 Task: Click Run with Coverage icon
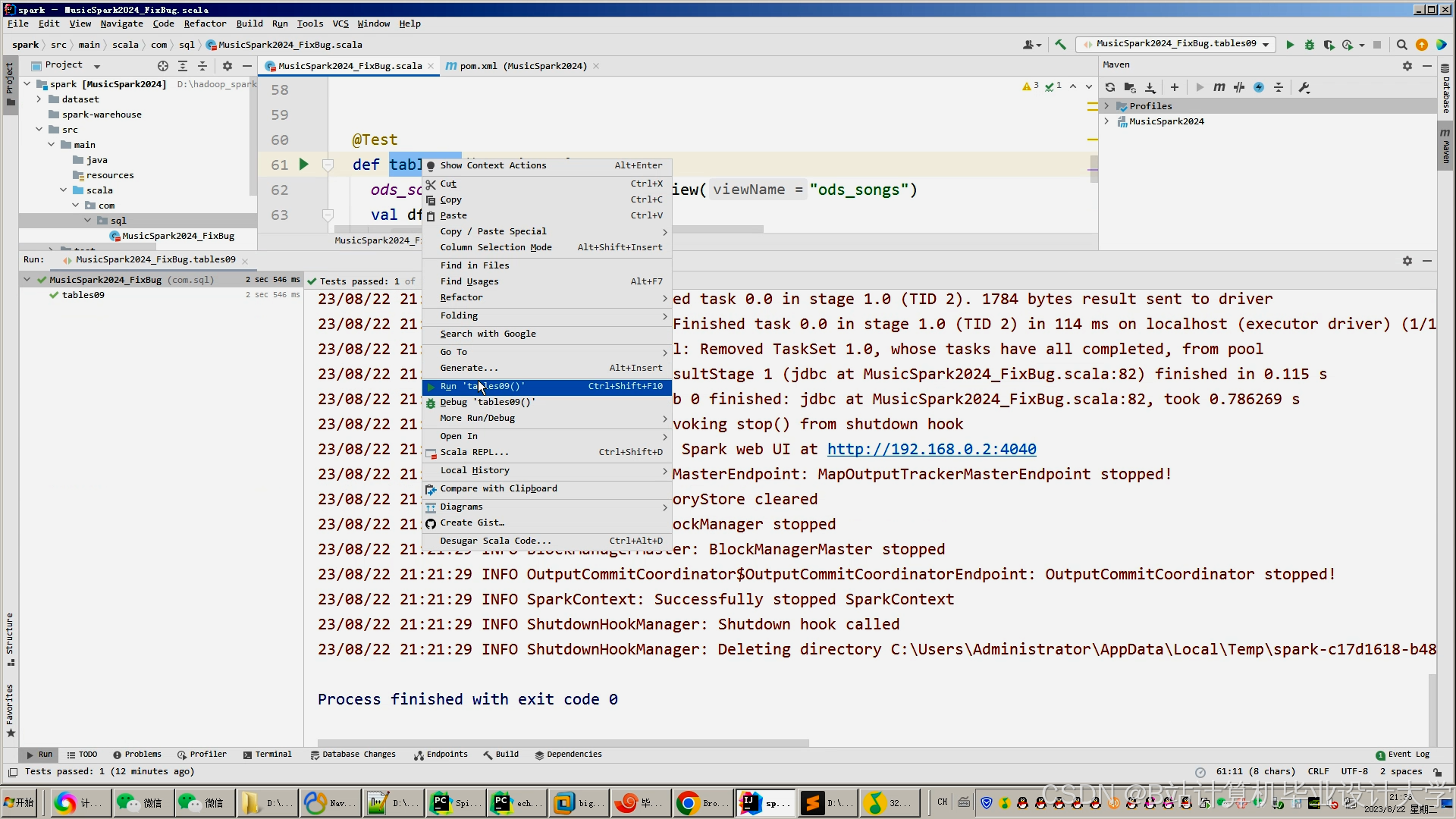point(1329,45)
